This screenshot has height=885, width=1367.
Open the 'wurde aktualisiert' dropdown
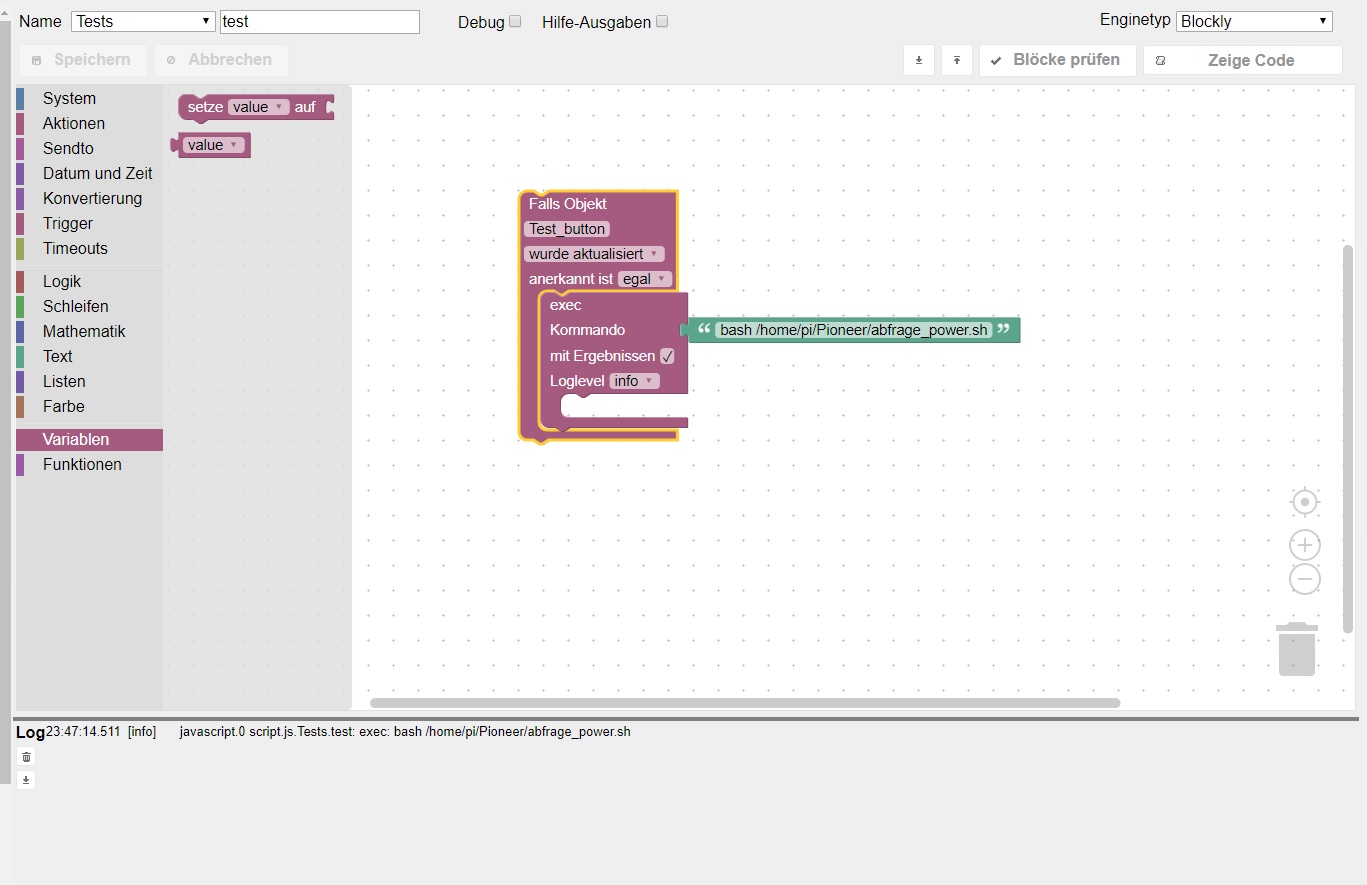(594, 254)
